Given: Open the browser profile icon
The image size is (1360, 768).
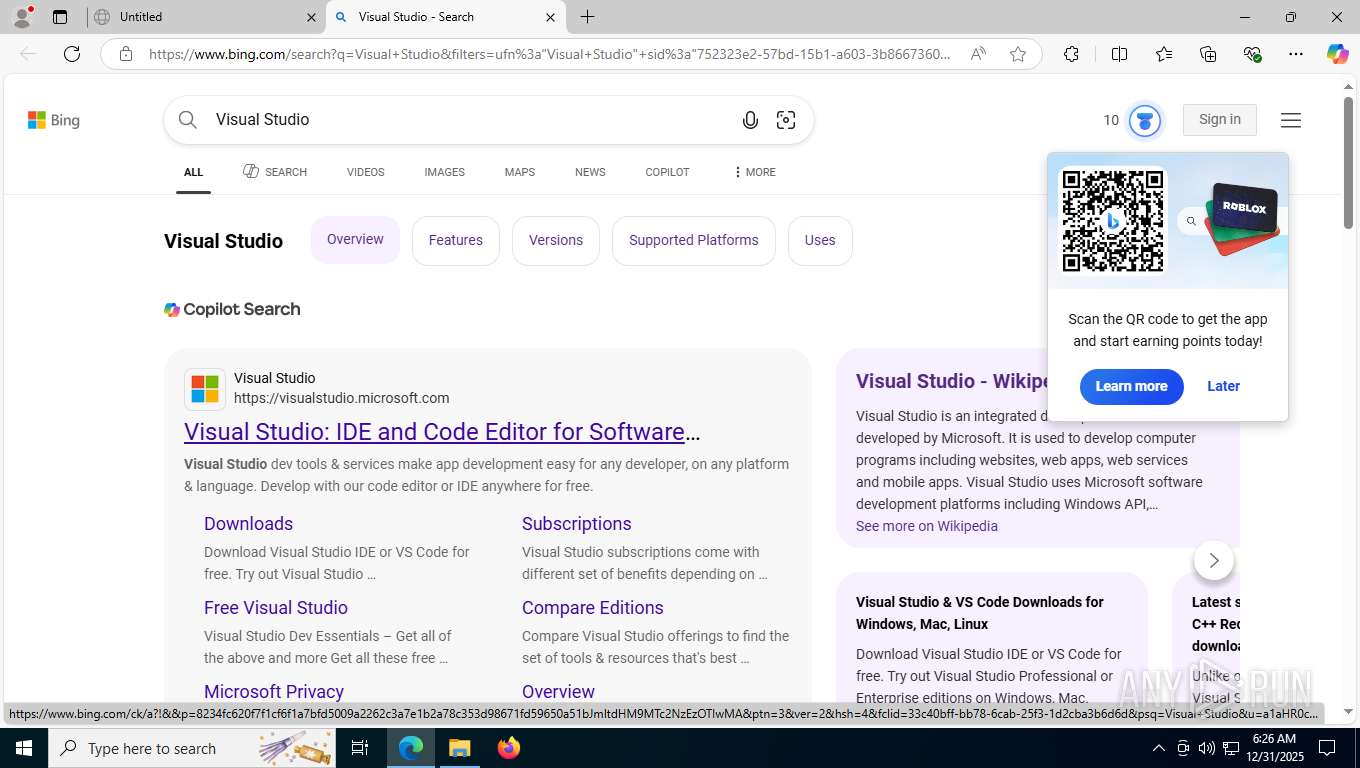Looking at the screenshot, I should (22, 17).
